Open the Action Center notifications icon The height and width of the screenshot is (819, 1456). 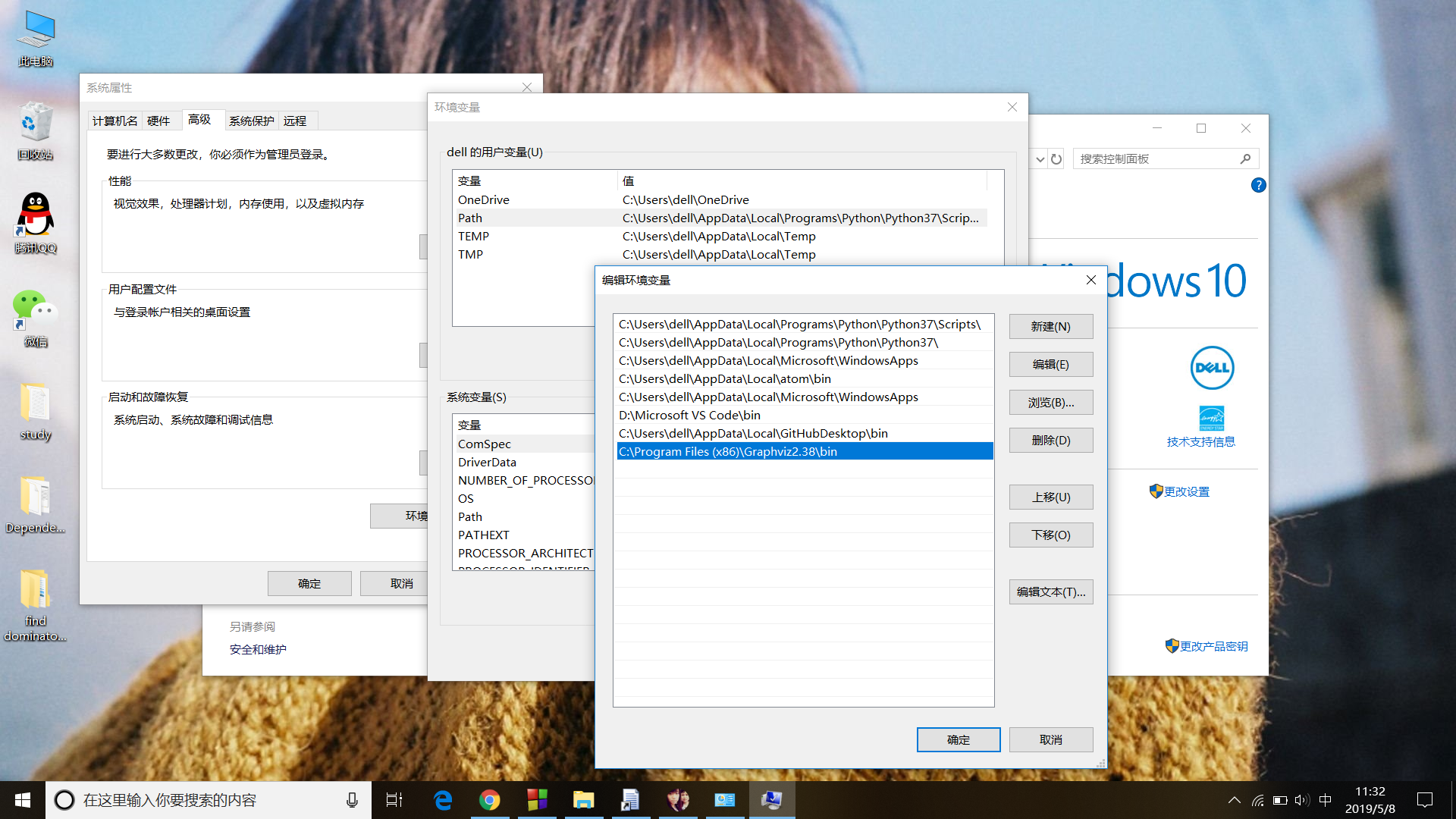(1425, 800)
